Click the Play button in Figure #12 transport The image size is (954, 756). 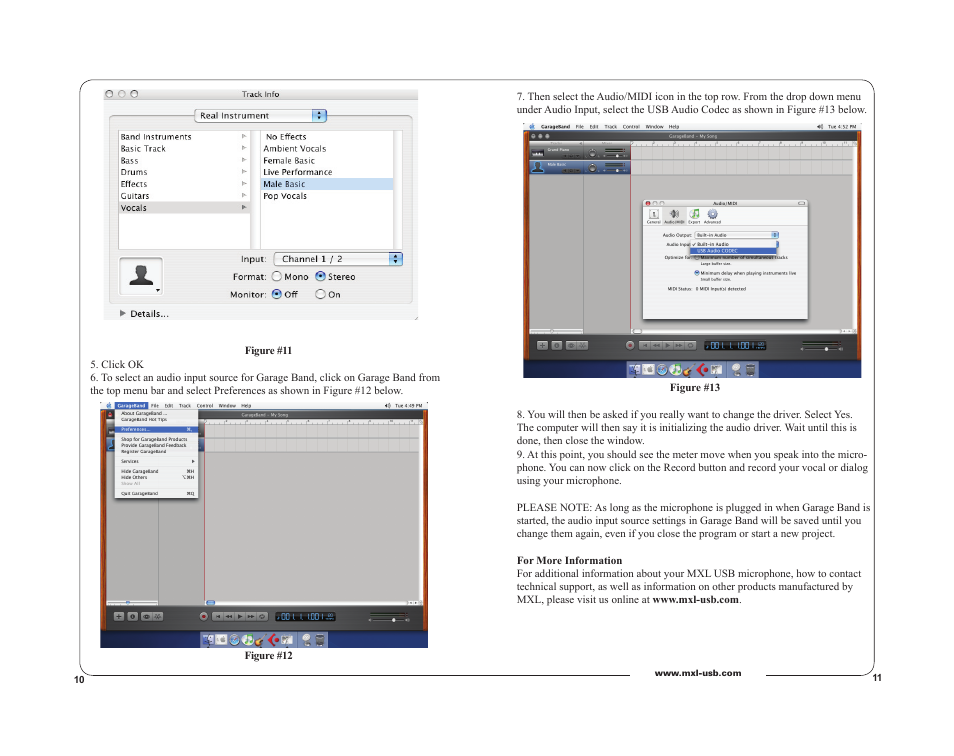(x=240, y=616)
